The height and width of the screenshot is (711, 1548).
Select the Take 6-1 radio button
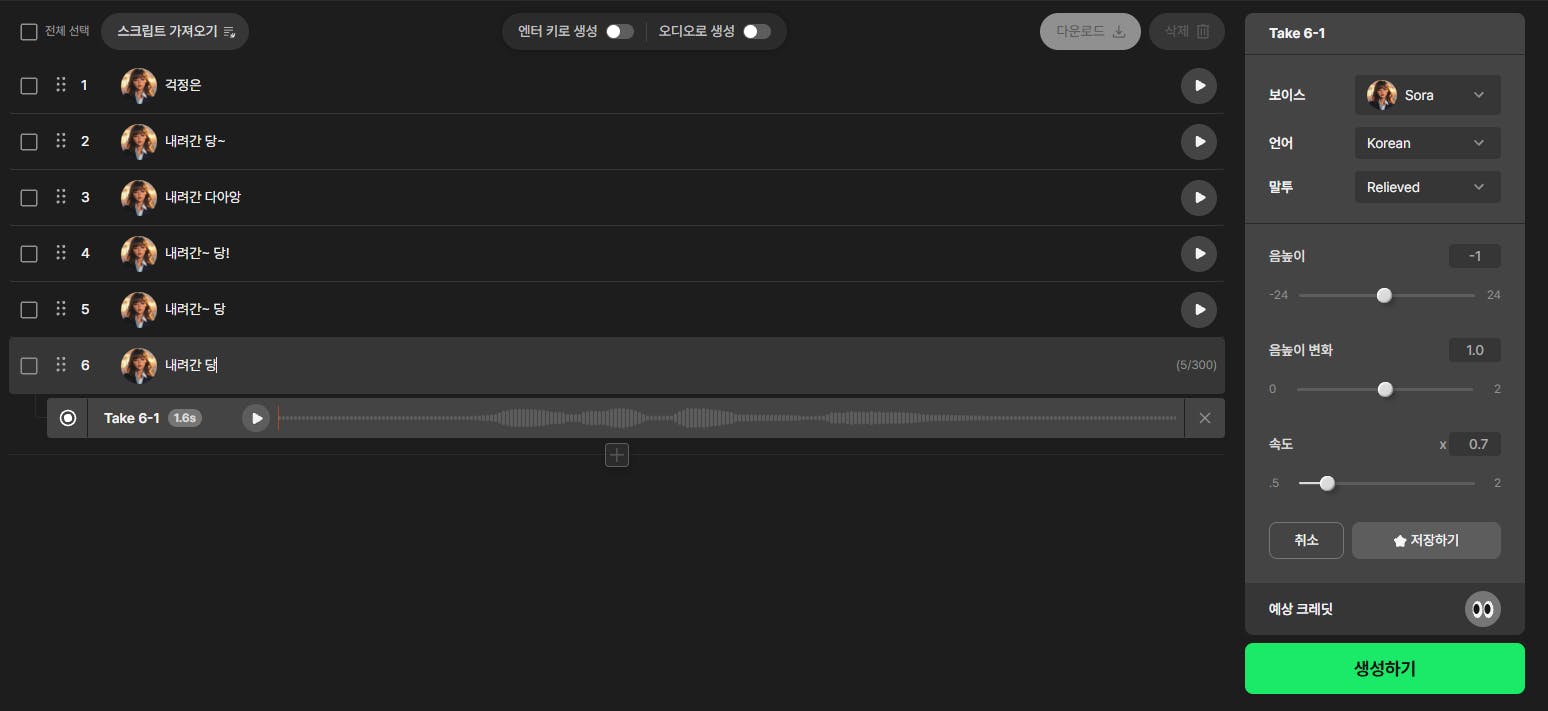(x=68, y=418)
